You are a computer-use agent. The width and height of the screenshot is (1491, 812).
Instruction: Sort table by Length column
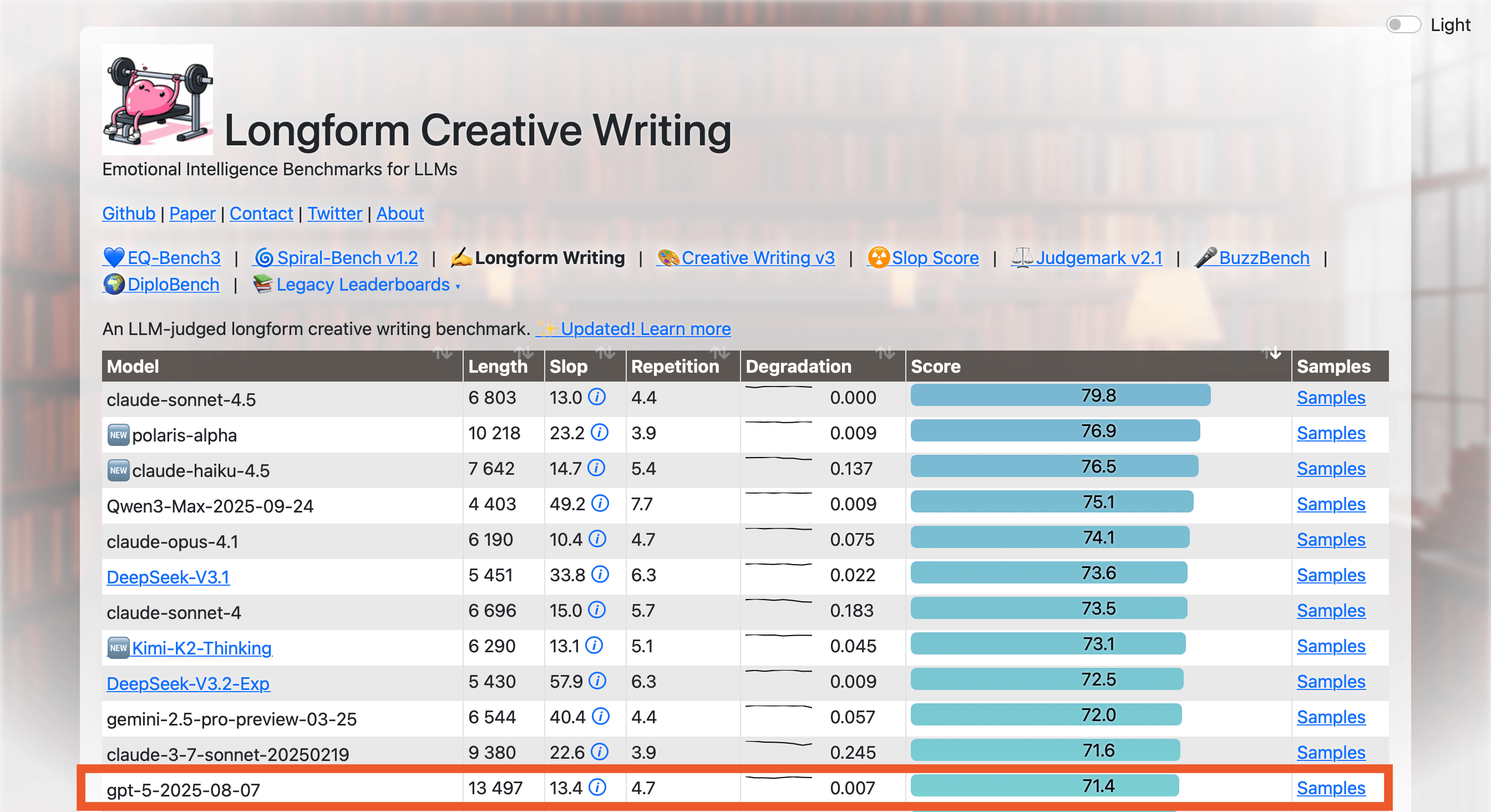pyautogui.click(x=523, y=353)
